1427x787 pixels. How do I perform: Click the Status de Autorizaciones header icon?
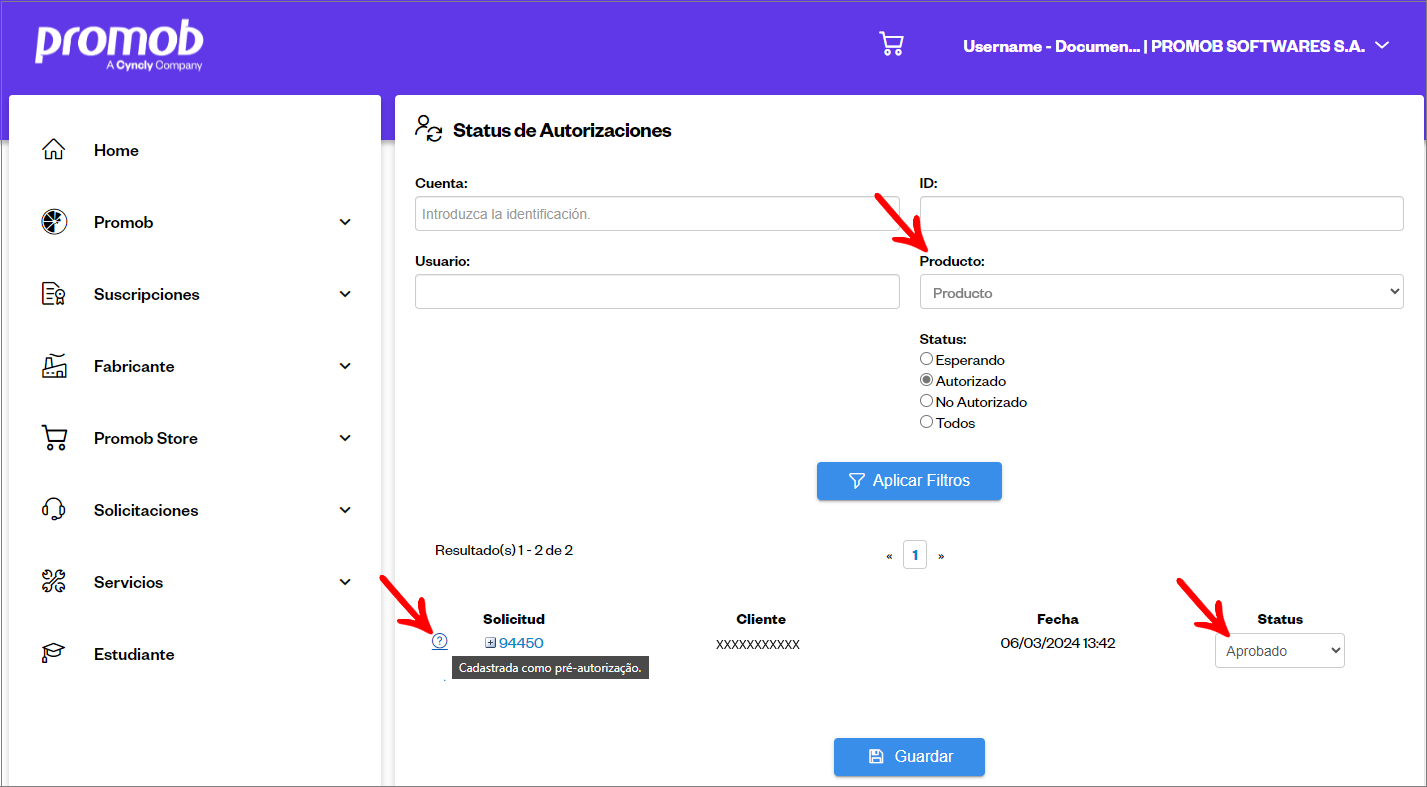429,129
